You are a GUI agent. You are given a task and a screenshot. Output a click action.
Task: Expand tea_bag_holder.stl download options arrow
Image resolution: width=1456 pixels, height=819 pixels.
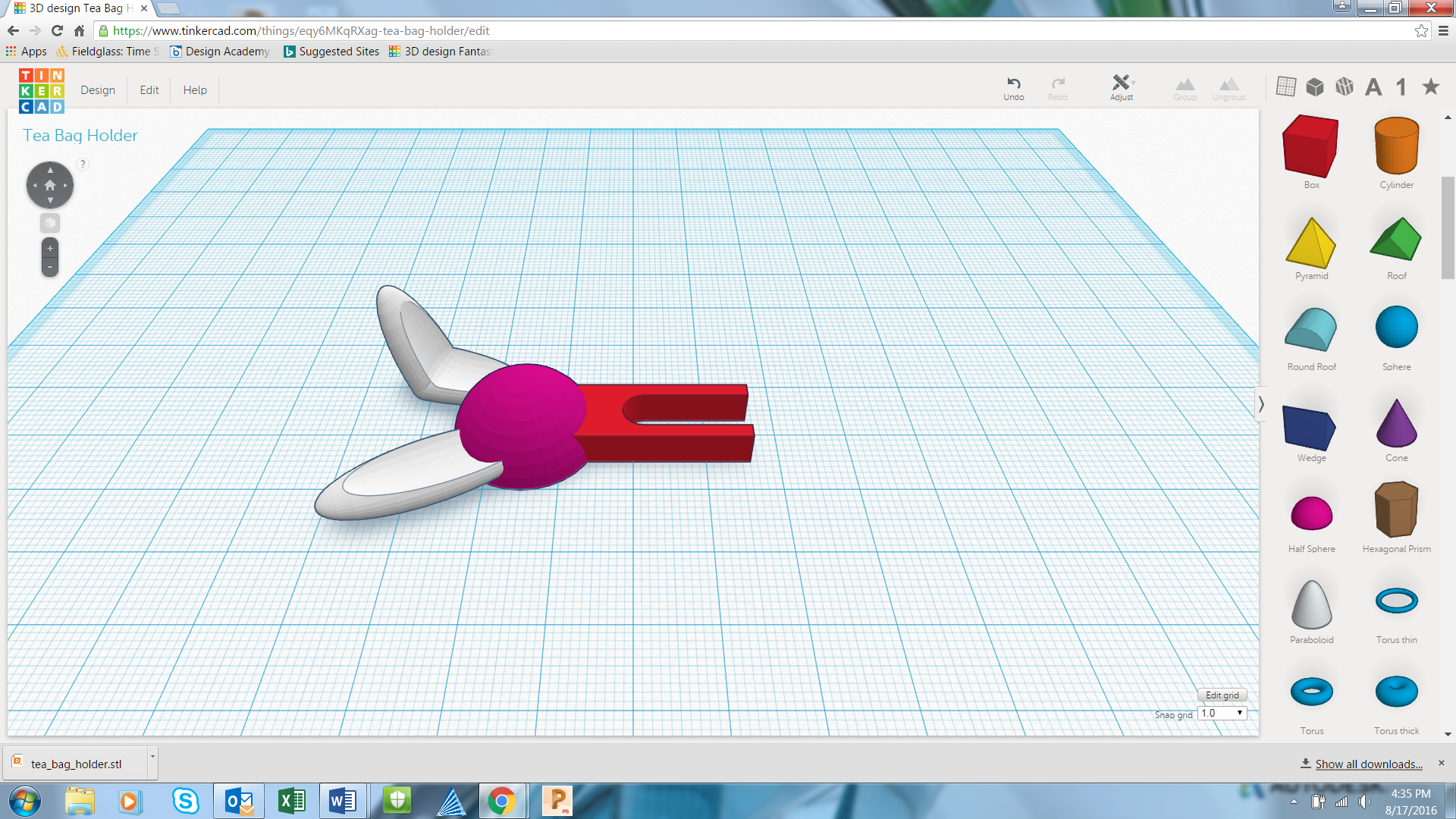pyautogui.click(x=152, y=757)
